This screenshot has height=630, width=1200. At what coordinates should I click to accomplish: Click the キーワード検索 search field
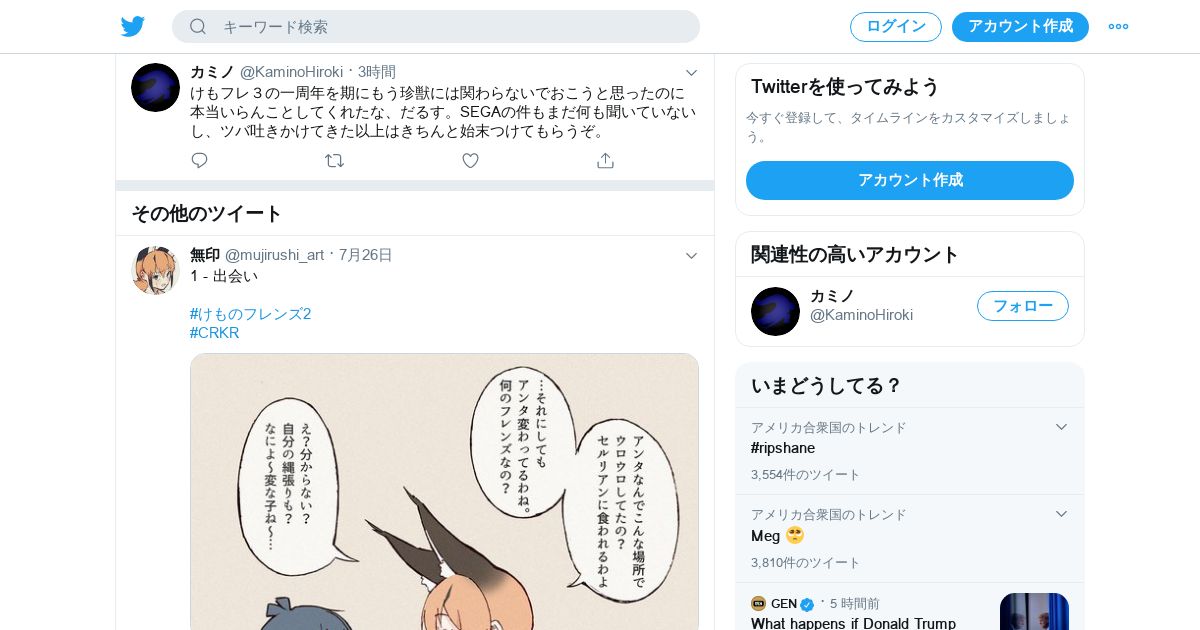436,27
